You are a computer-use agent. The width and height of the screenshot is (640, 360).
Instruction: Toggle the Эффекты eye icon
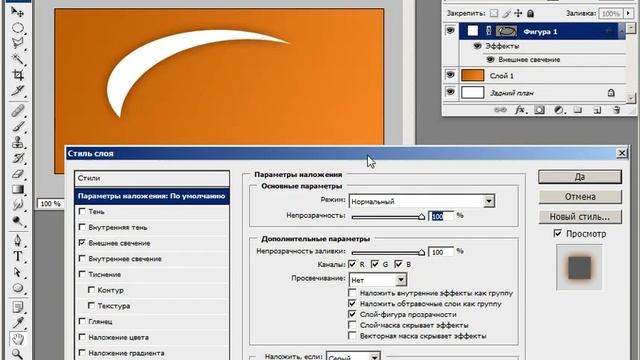click(x=477, y=46)
